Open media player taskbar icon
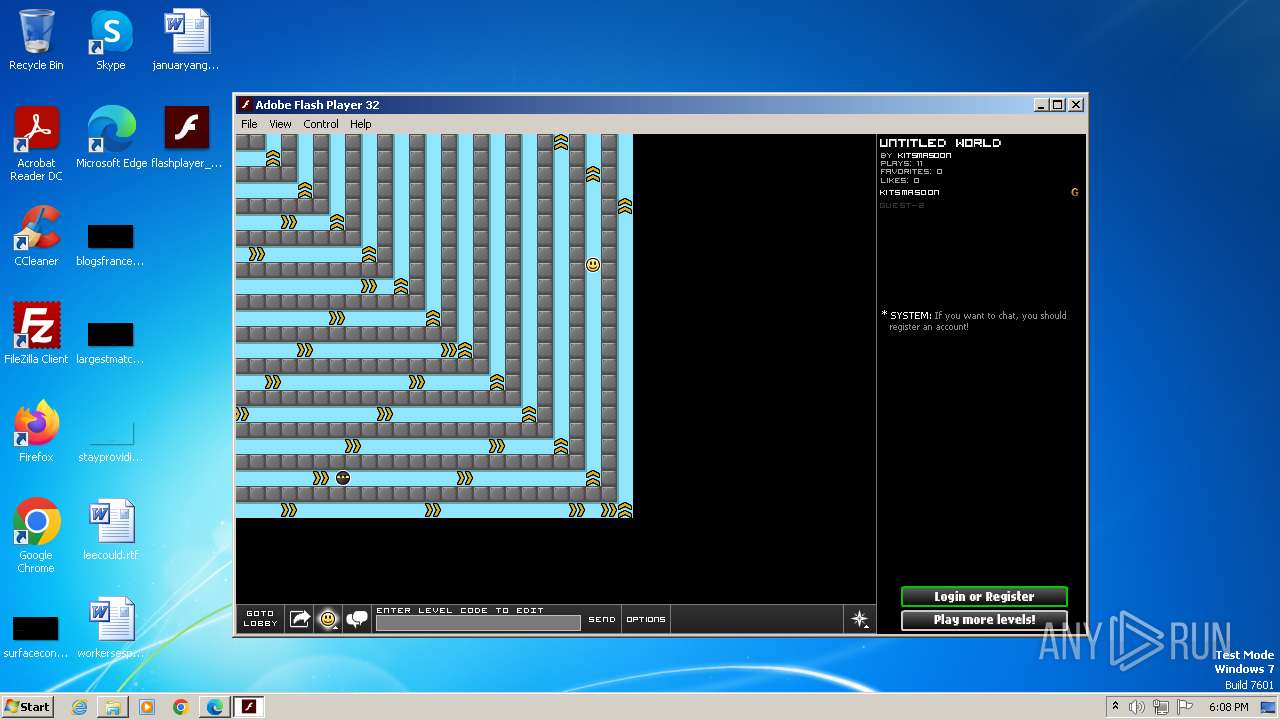The image size is (1280, 720). click(147, 707)
